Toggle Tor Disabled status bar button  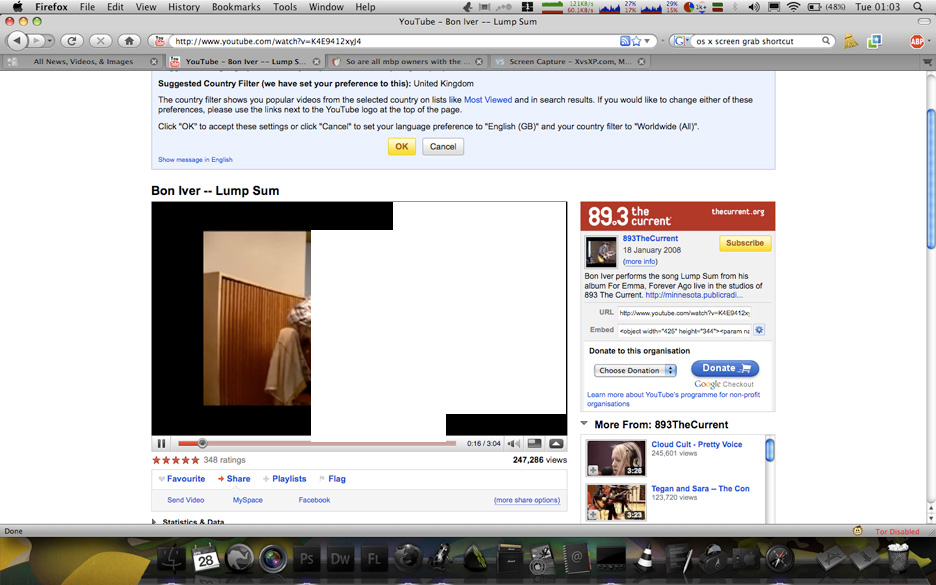(x=897, y=531)
